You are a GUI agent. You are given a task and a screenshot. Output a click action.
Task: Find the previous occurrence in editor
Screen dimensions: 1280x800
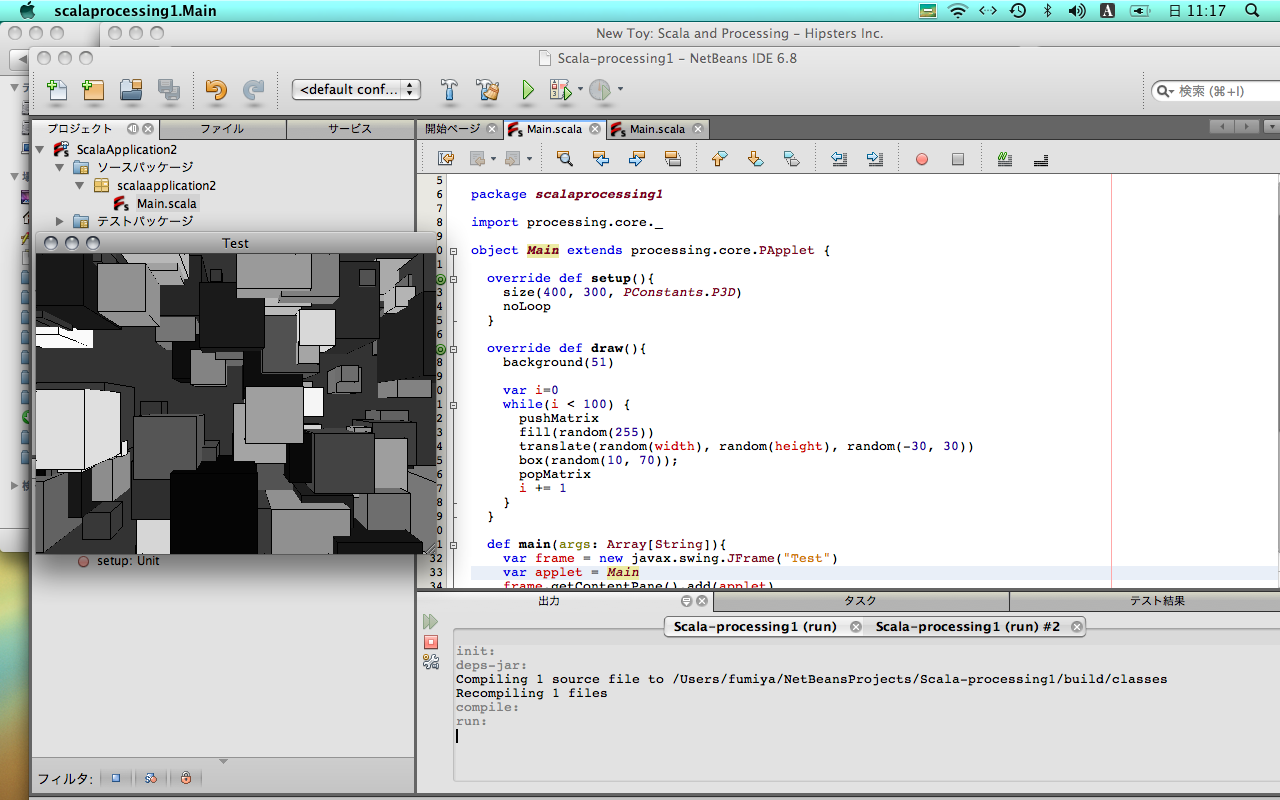[x=601, y=159]
